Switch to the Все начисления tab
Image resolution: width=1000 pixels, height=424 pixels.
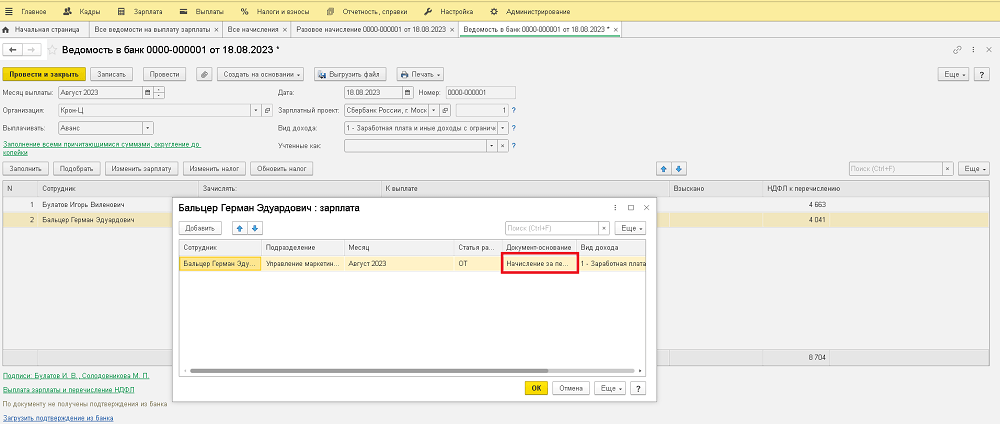click(x=252, y=30)
